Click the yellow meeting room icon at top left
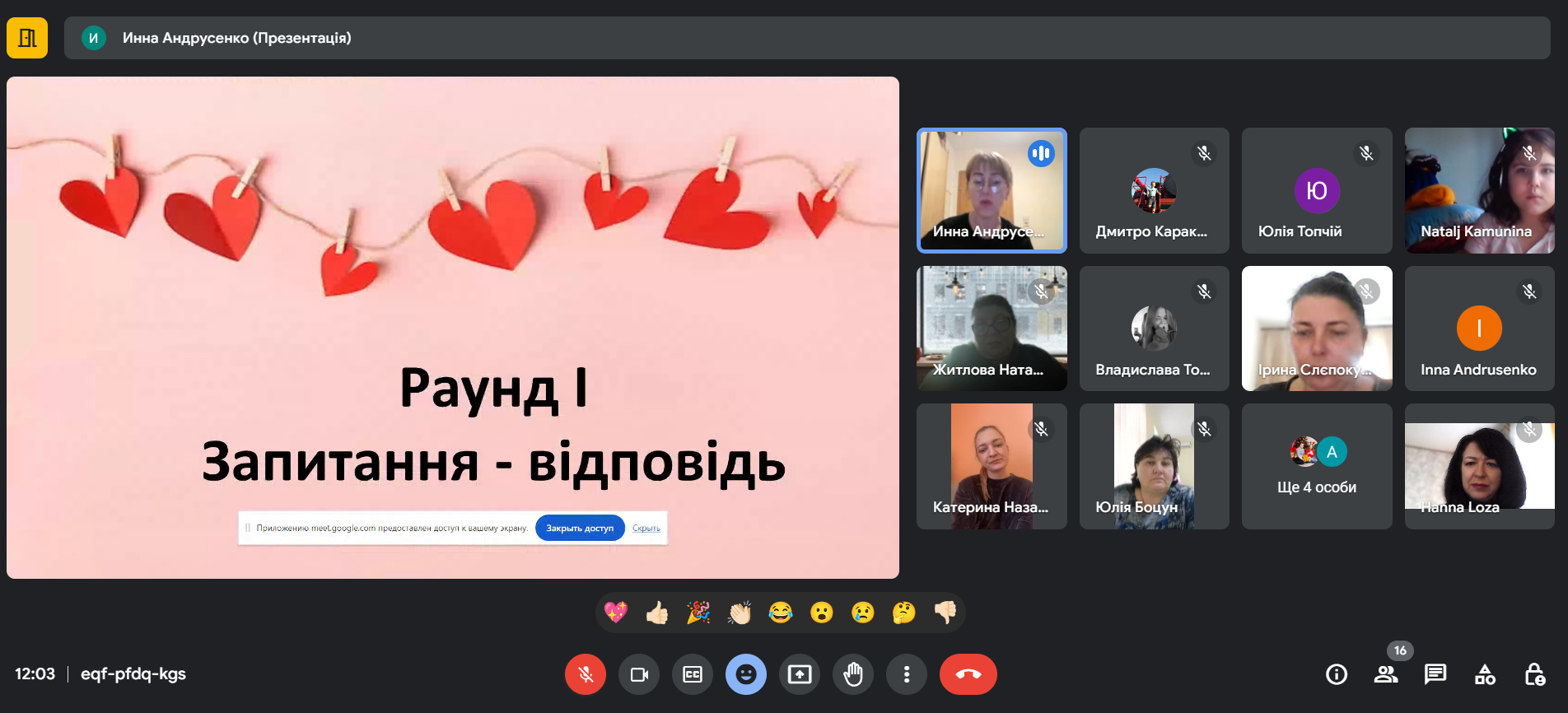The width and height of the screenshot is (1568, 713). pyautogui.click(x=27, y=38)
